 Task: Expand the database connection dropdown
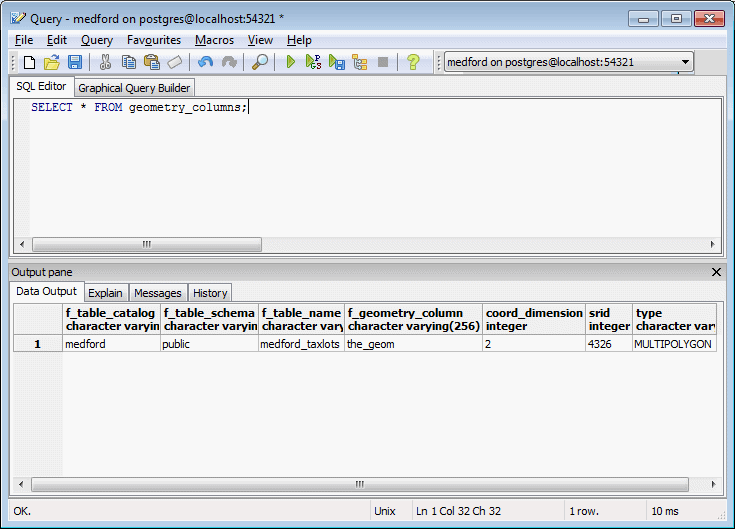(685, 62)
